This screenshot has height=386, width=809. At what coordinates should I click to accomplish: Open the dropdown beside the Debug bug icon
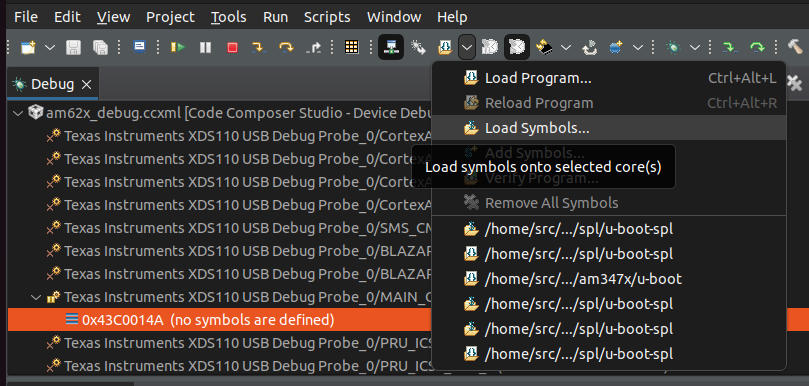click(695, 47)
